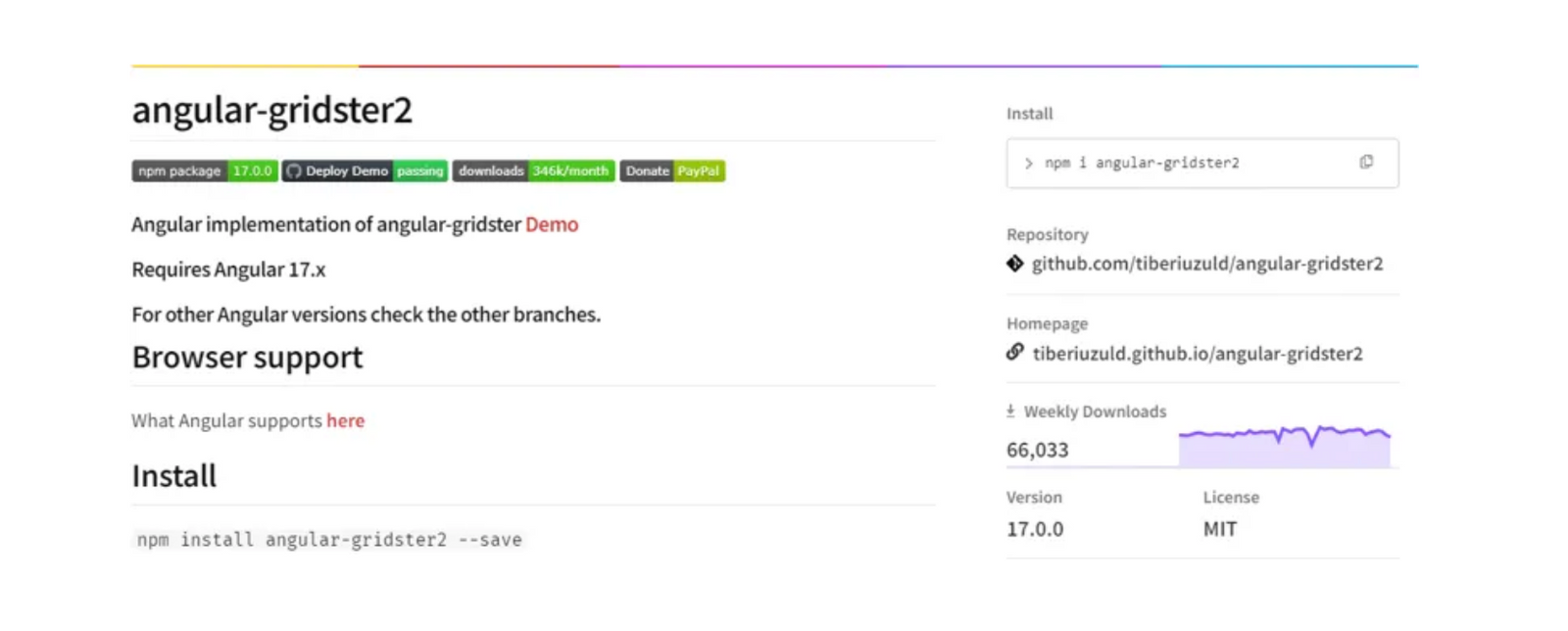The height and width of the screenshot is (631, 1568).
Task: Click the download arrow icon beside Weekly Downloads
Action: pyautogui.click(x=1010, y=411)
